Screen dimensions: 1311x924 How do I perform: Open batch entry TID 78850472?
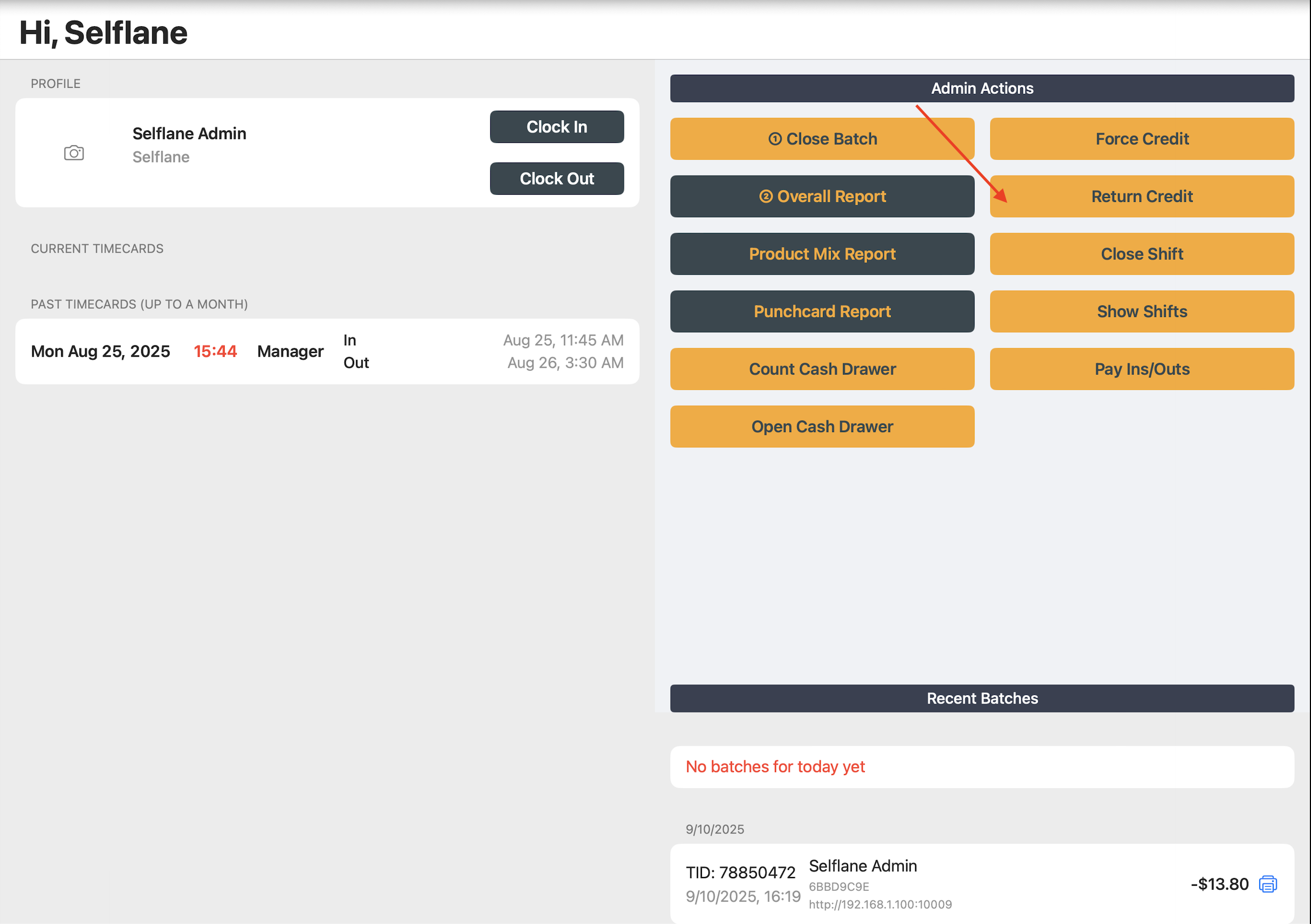tap(740, 873)
